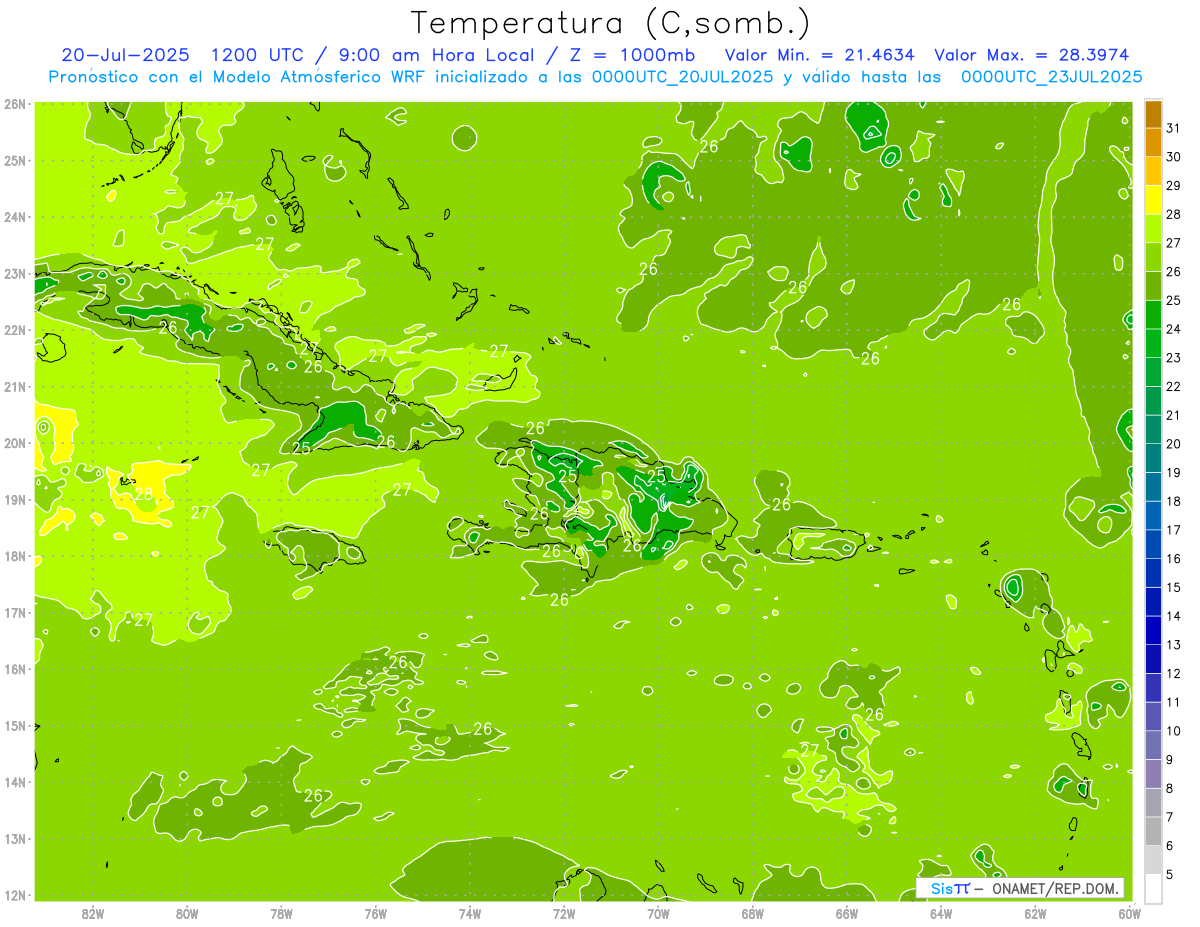The width and height of the screenshot is (1200, 927).
Task: Click the longitude axis label 82W
Action: [93, 912]
